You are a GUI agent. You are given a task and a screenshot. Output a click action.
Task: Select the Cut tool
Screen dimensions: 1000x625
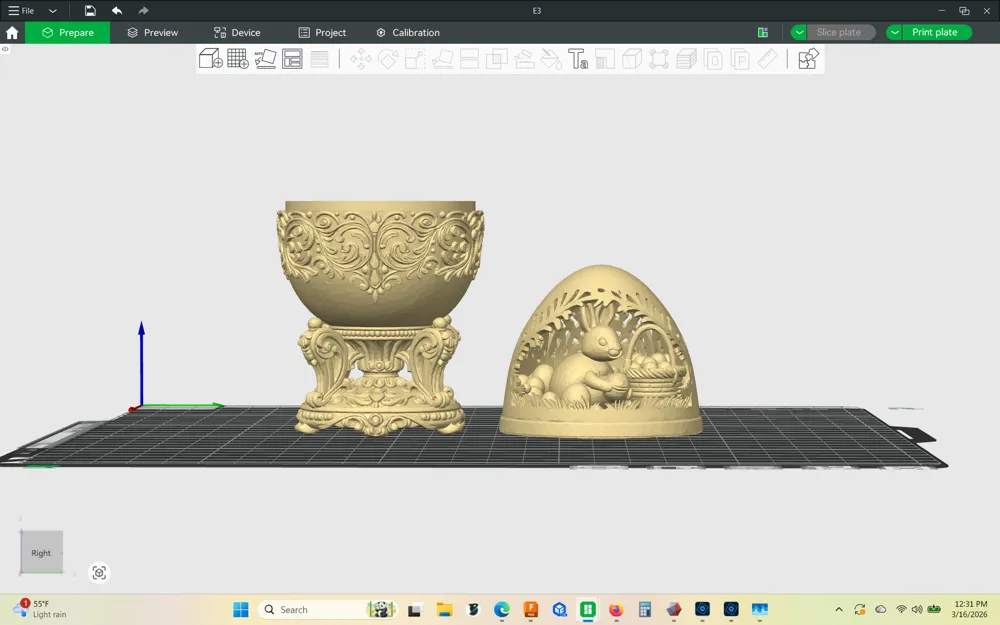point(469,59)
